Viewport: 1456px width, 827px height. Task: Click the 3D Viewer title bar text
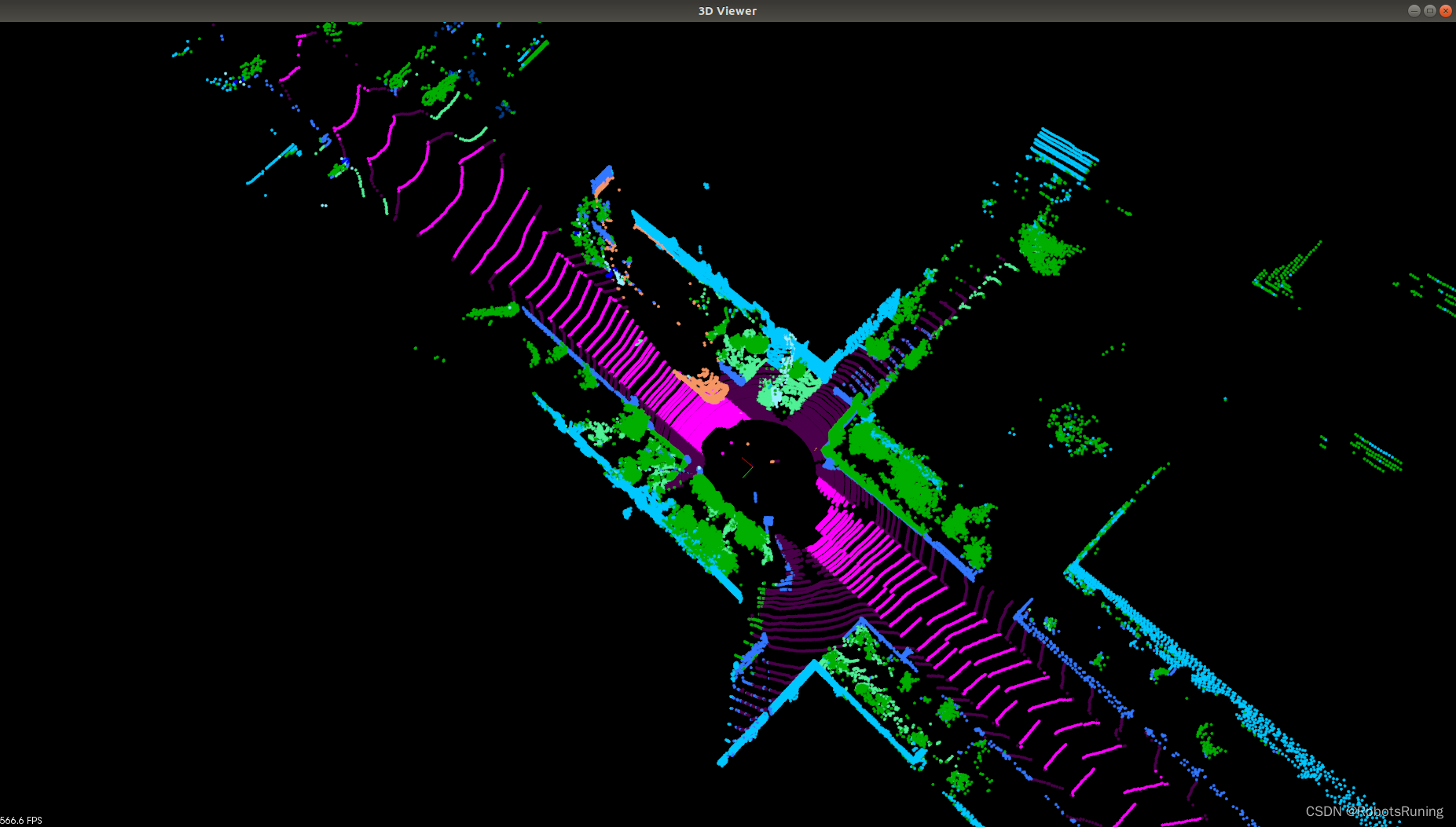pyautogui.click(x=726, y=10)
